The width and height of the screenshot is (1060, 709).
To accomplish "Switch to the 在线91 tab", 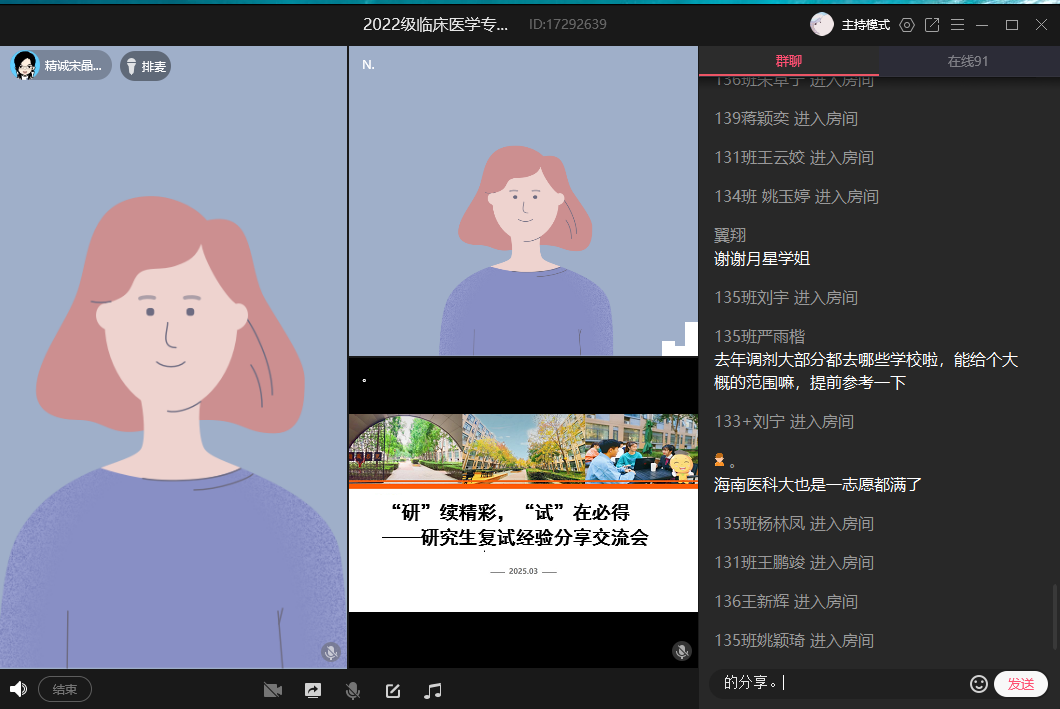I will point(968,61).
